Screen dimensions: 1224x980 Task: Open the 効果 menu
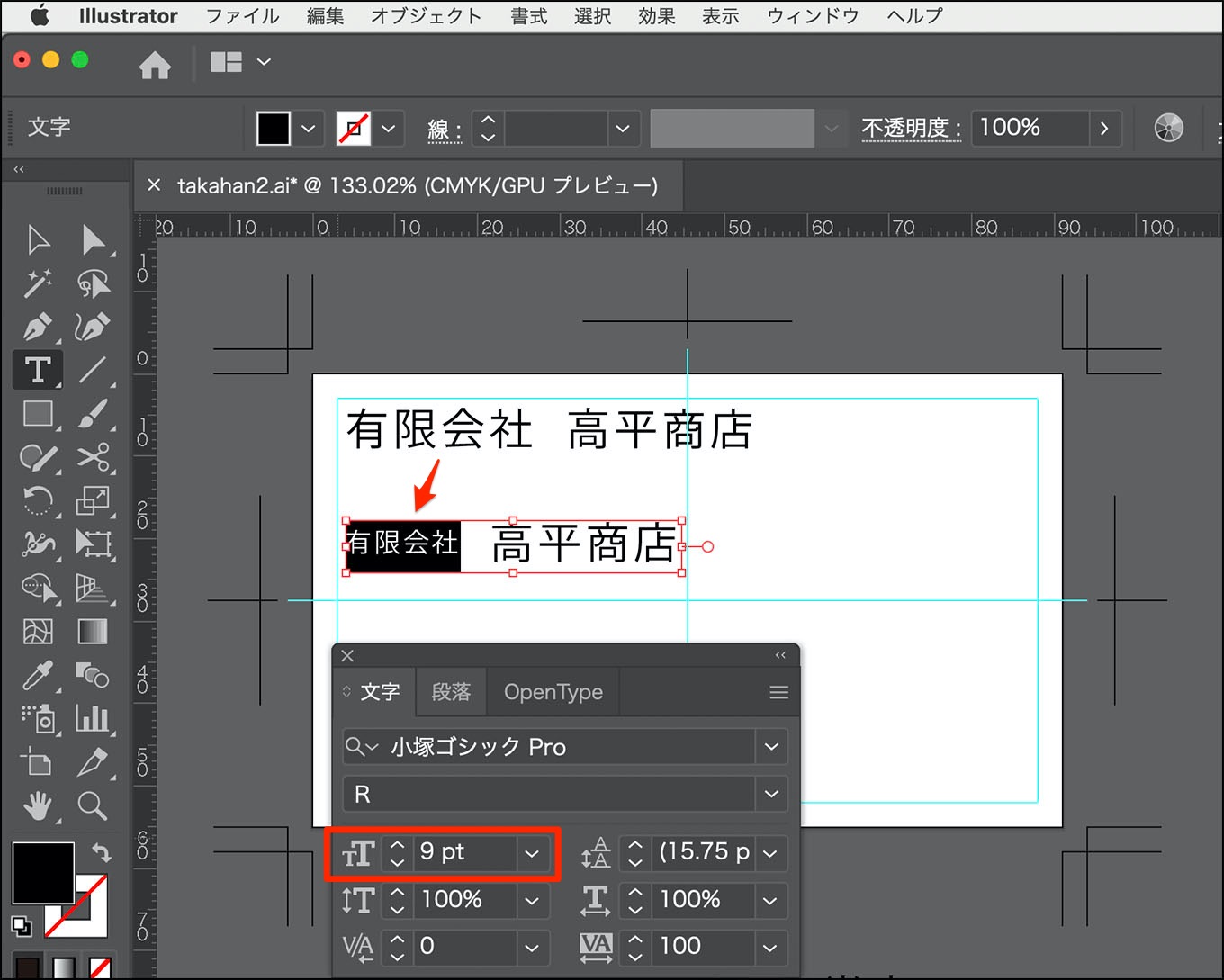656,16
